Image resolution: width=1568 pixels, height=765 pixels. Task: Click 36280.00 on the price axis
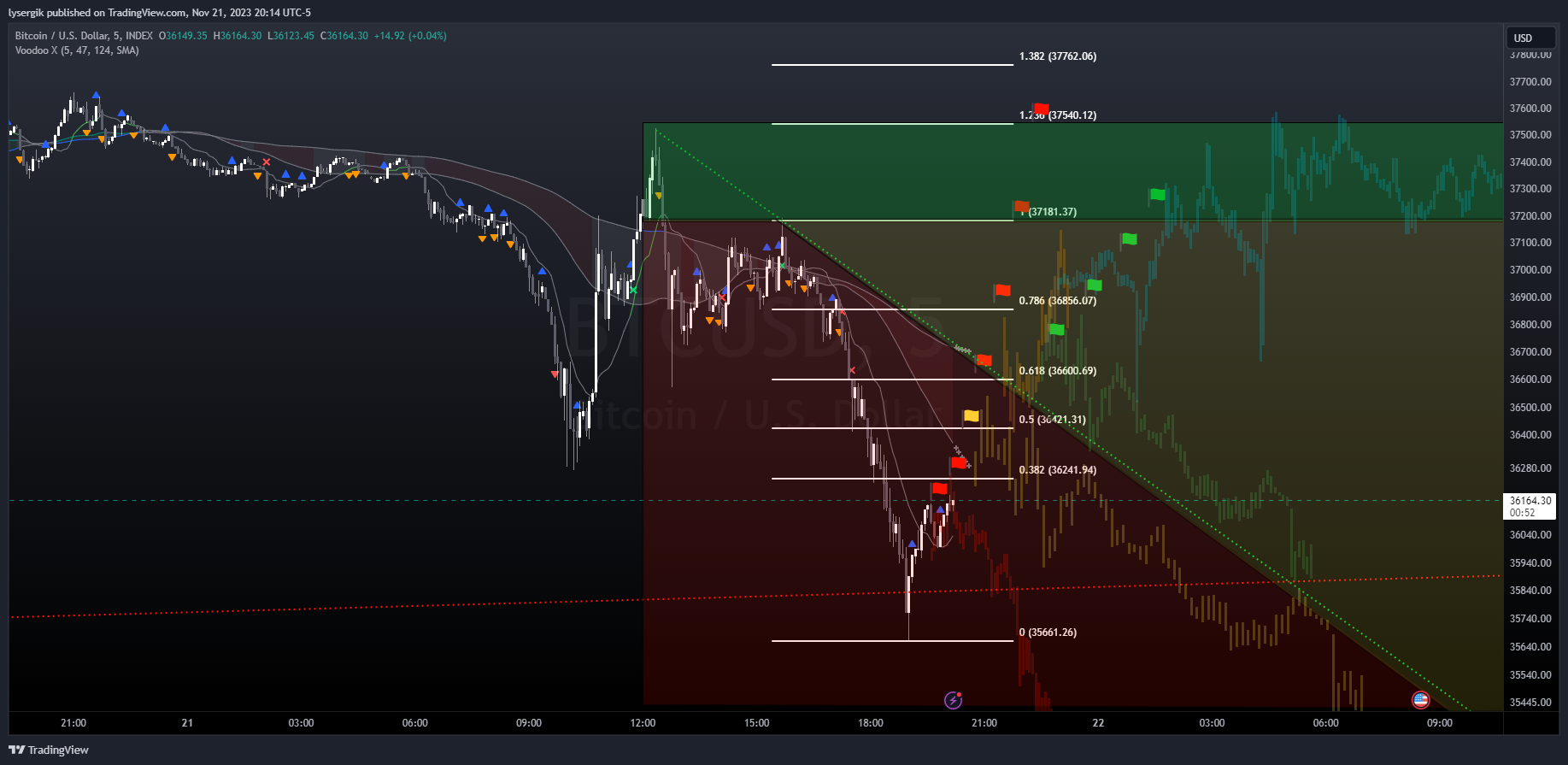(1530, 468)
